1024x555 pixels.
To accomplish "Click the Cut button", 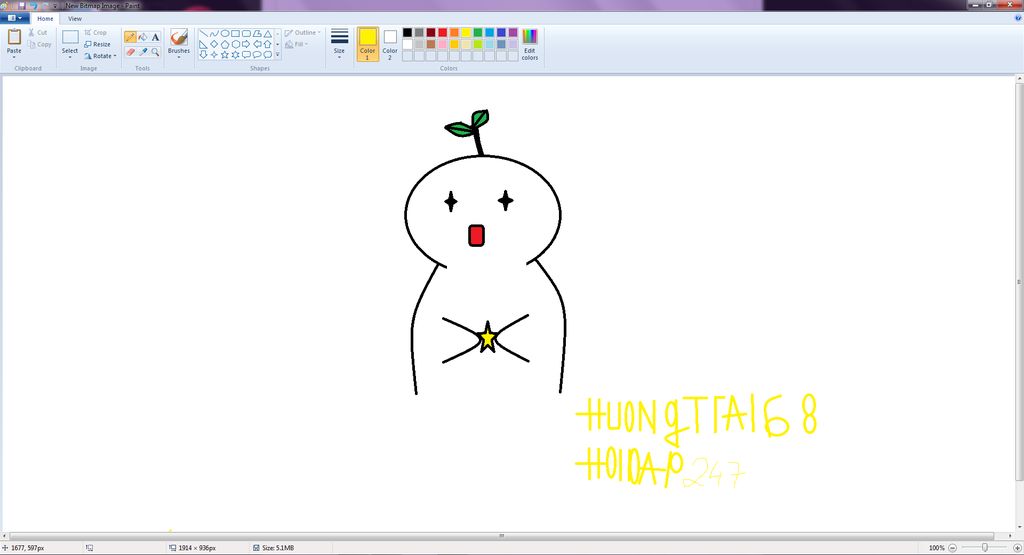I will click(x=37, y=33).
